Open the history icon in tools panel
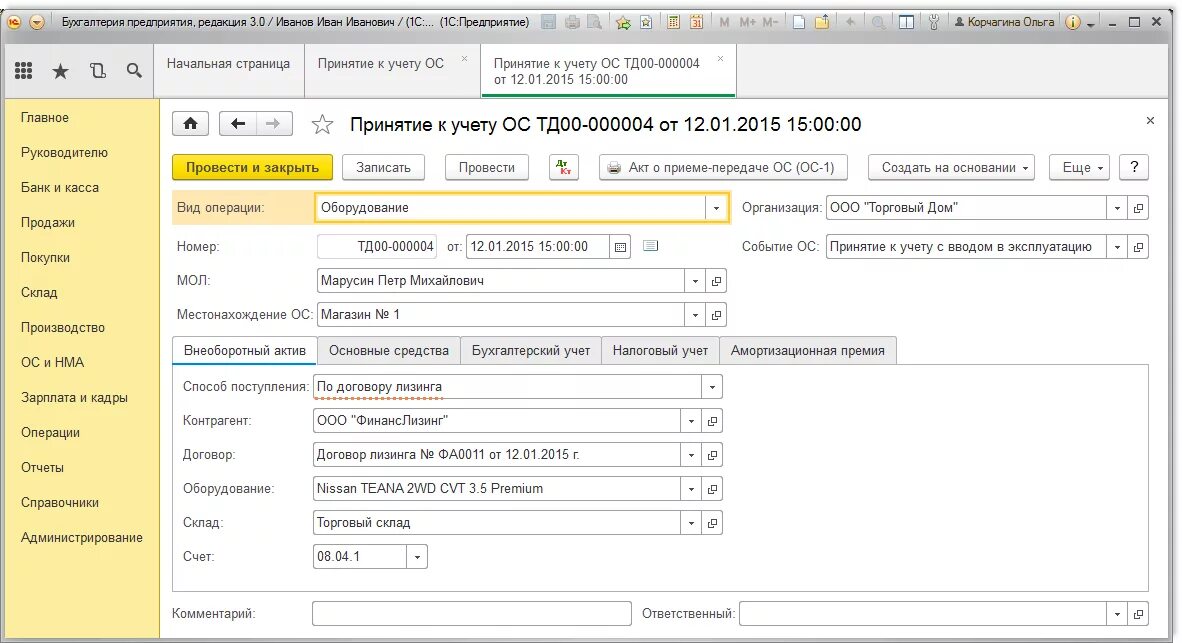This screenshot has width=1182, height=643. pyautogui.click(x=98, y=71)
